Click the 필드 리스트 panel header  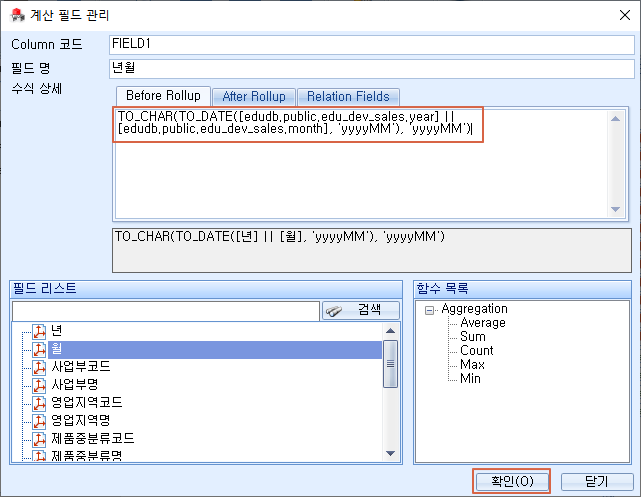coord(206,289)
